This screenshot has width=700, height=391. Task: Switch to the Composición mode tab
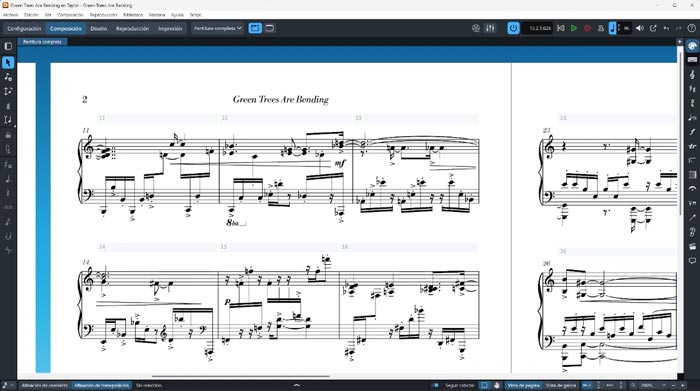click(66, 28)
